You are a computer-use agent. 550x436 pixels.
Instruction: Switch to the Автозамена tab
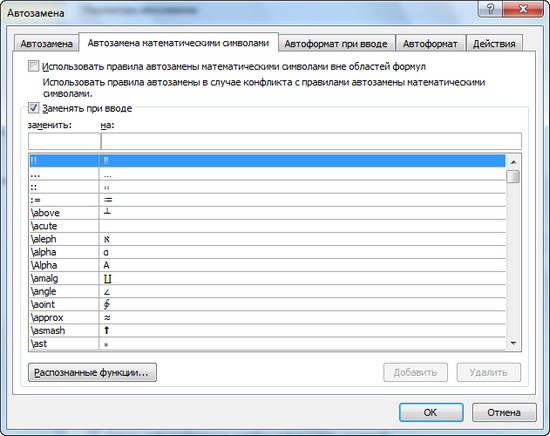46,44
